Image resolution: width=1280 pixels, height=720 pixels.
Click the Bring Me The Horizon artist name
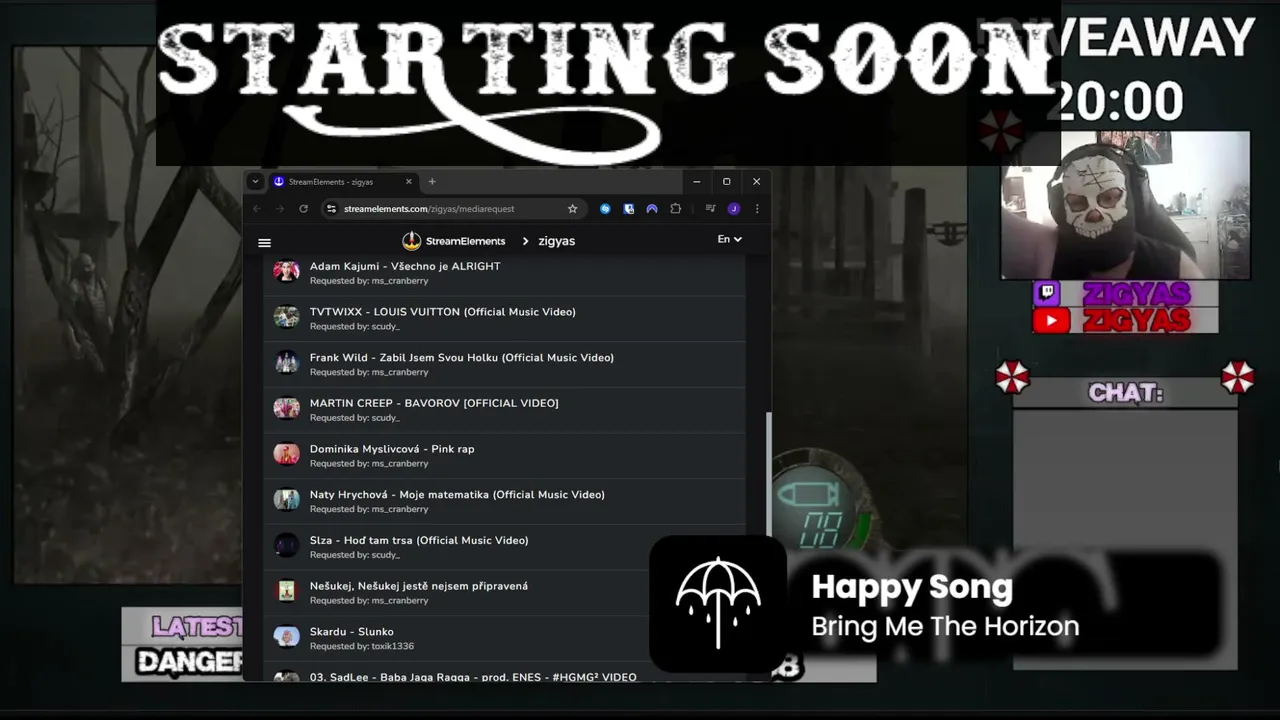[945, 627]
